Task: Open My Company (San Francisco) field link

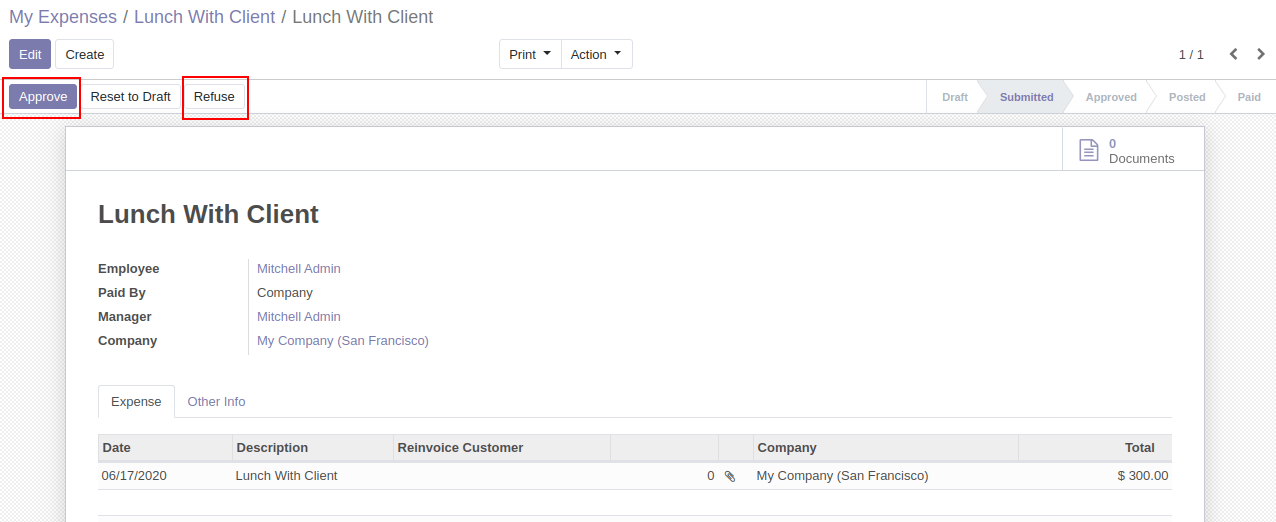Action: pos(343,341)
